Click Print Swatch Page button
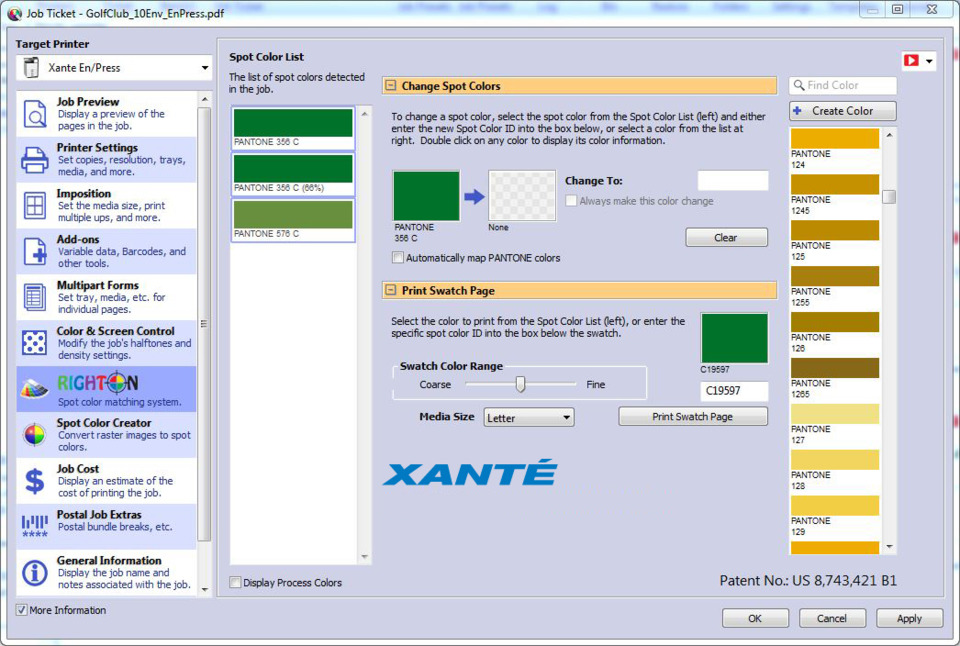Viewport: 960px width, 646px height. click(x=692, y=416)
